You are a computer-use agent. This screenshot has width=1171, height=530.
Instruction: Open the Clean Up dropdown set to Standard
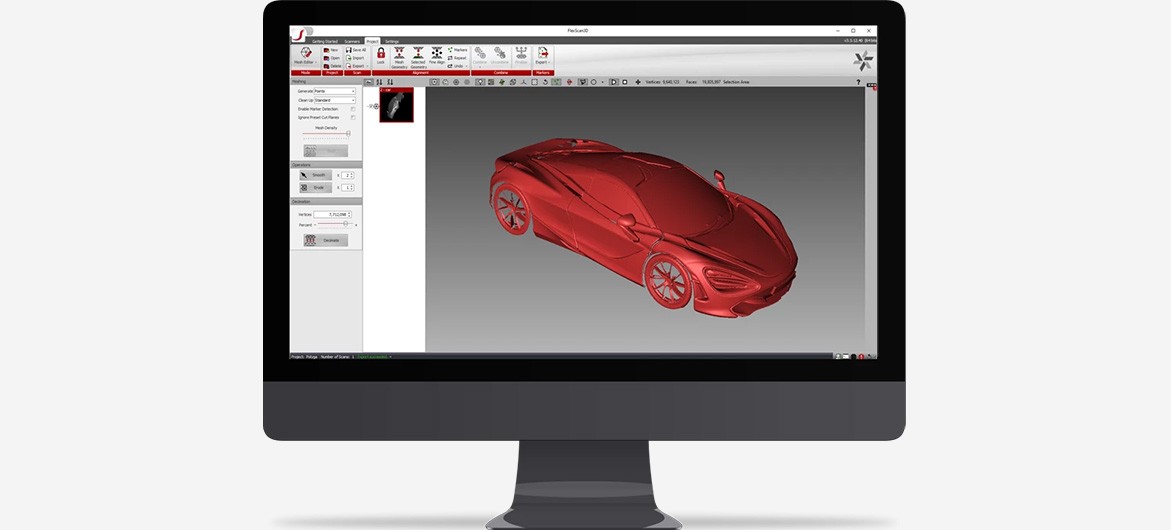point(335,100)
